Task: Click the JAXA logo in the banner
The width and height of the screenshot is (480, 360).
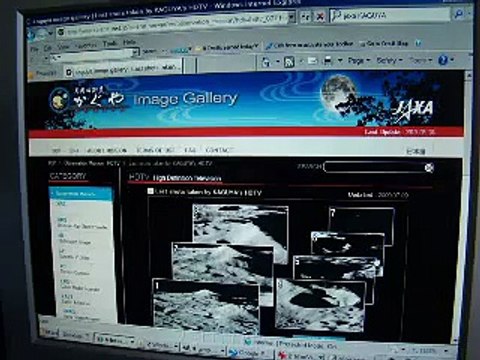Action: coord(414,110)
